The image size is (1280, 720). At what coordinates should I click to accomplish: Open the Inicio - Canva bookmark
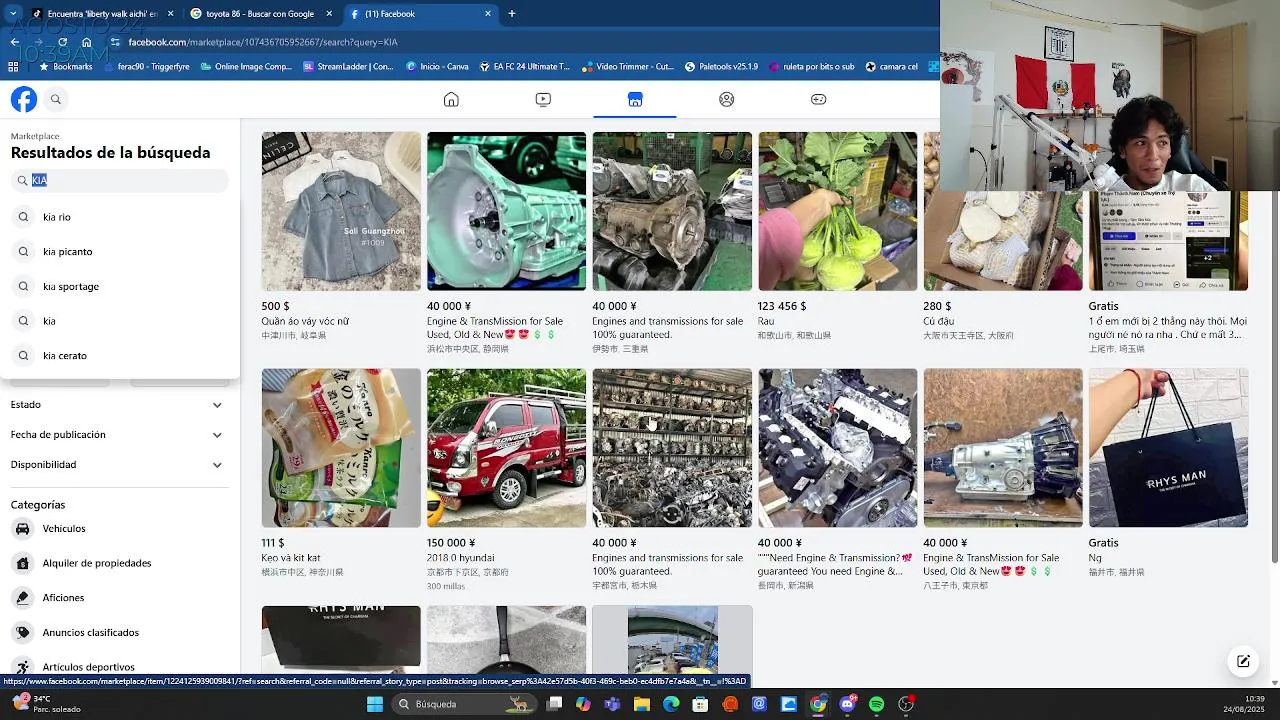[437, 67]
